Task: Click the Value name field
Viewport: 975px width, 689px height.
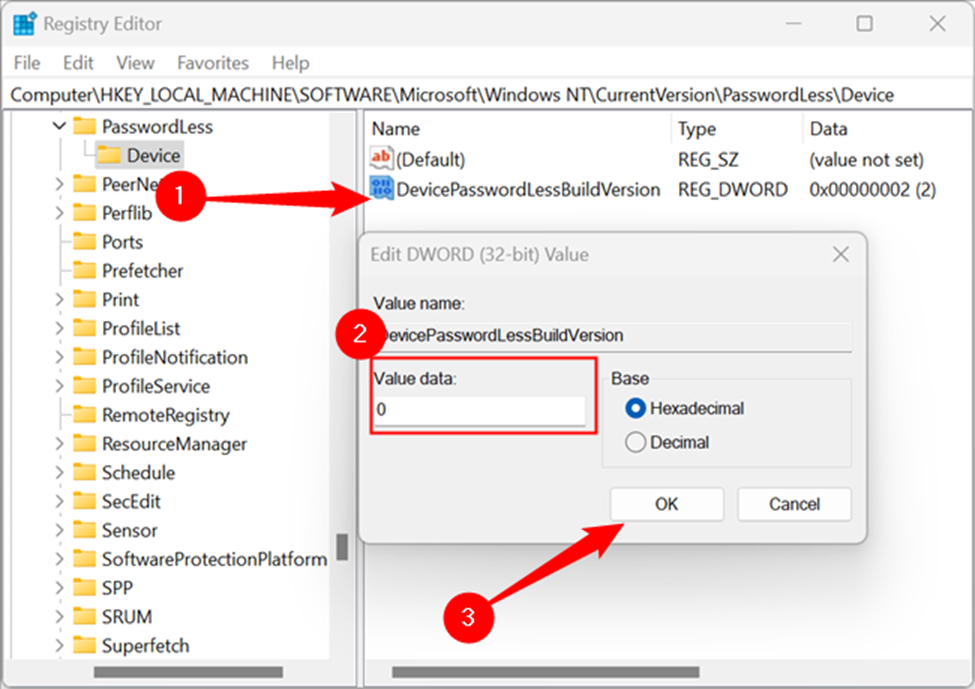Action: pyautogui.click(x=612, y=336)
